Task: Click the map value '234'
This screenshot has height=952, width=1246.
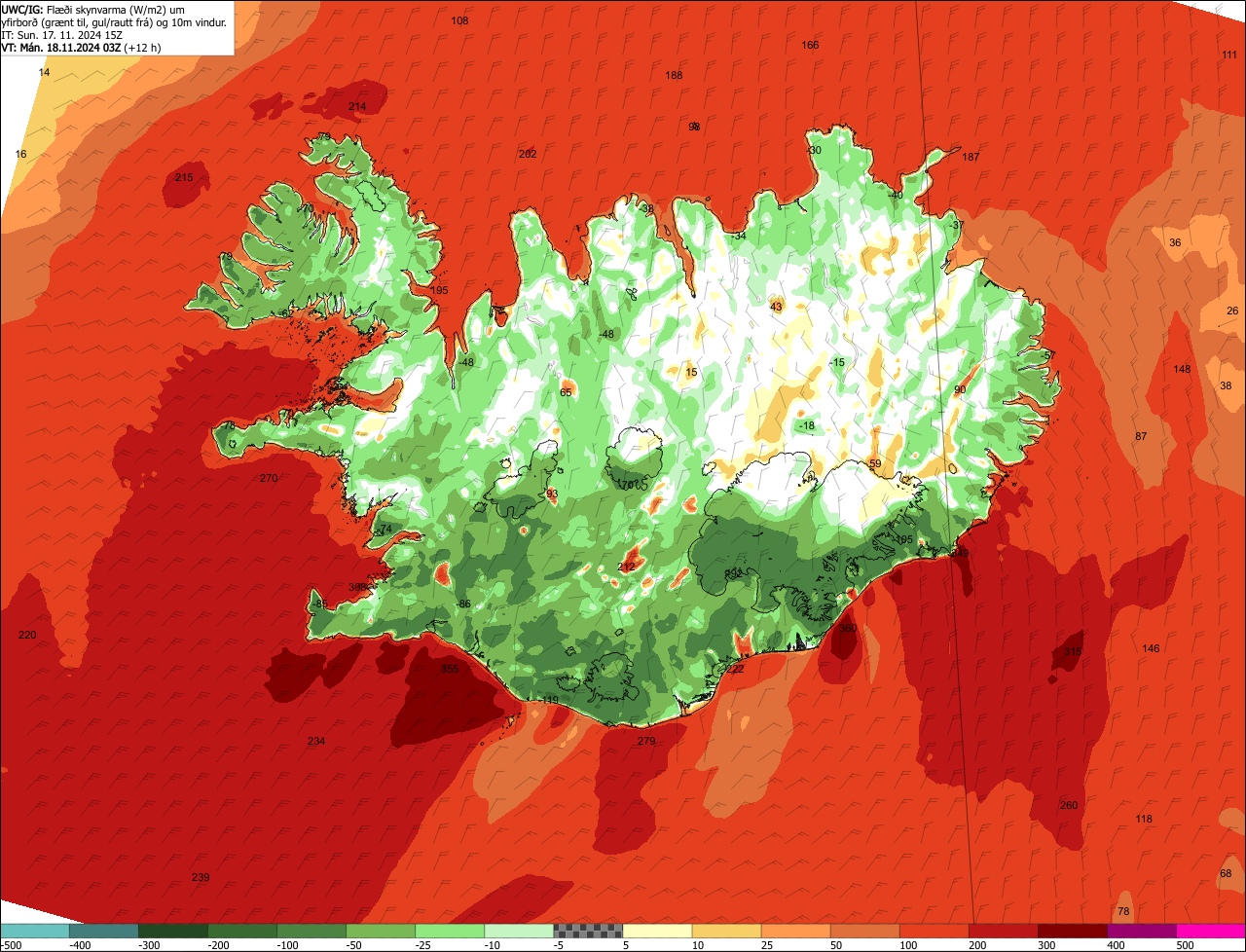Action: point(316,741)
